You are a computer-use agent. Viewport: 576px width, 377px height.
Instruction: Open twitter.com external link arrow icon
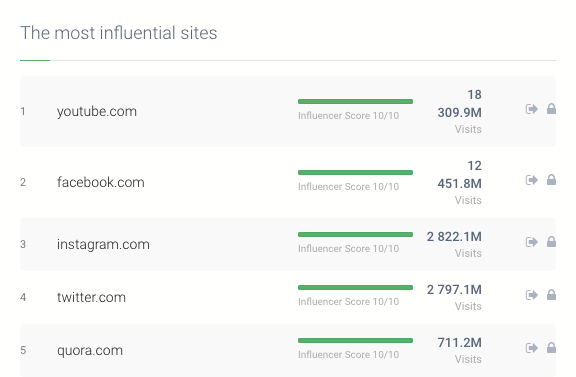click(x=532, y=295)
